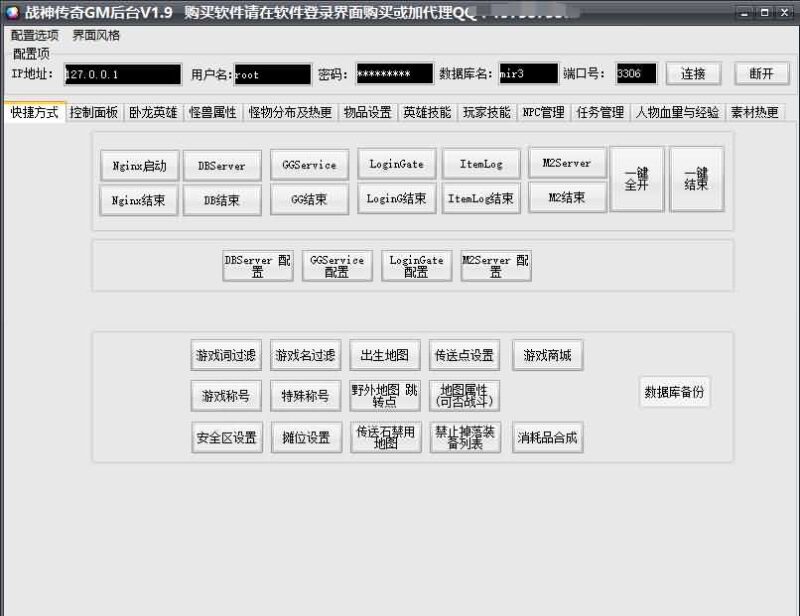Click the GGService startup button
The height and width of the screenshot is (616, 800).
[308, 165]
